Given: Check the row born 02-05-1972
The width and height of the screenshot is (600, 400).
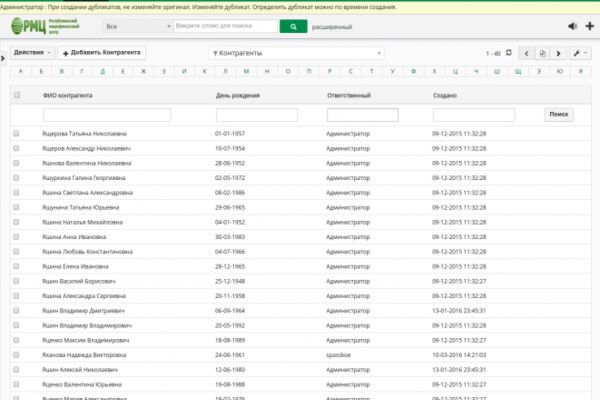Looking at the screenshot, I should [x=16, y=178].
